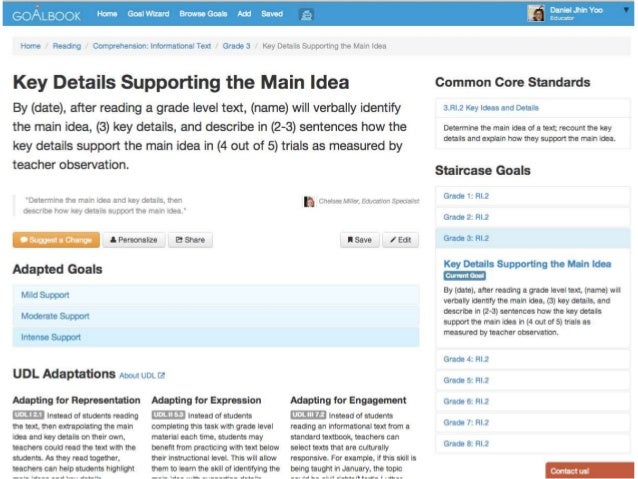This screenshot has width=638, height=479.
Task: Click Daniel Jhin Yoo's profile avatar
Action: [x=536, y=13]
